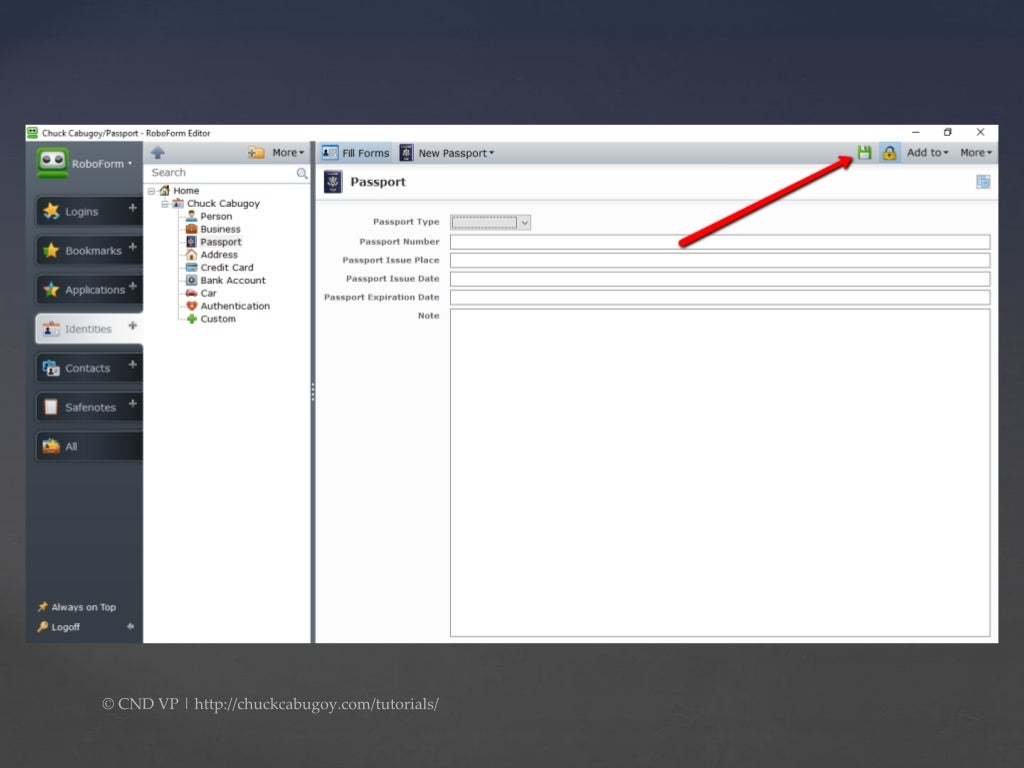The width and height of the screenshot is (1024, 768).
Task: Toggle Always on Top
Action: (x=77, y=607)
